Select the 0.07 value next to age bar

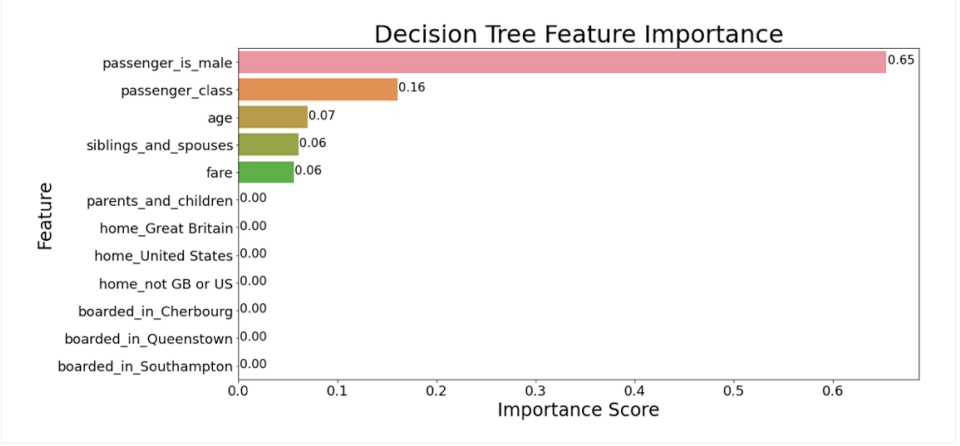pyautogui.click(x=321, y=115)
